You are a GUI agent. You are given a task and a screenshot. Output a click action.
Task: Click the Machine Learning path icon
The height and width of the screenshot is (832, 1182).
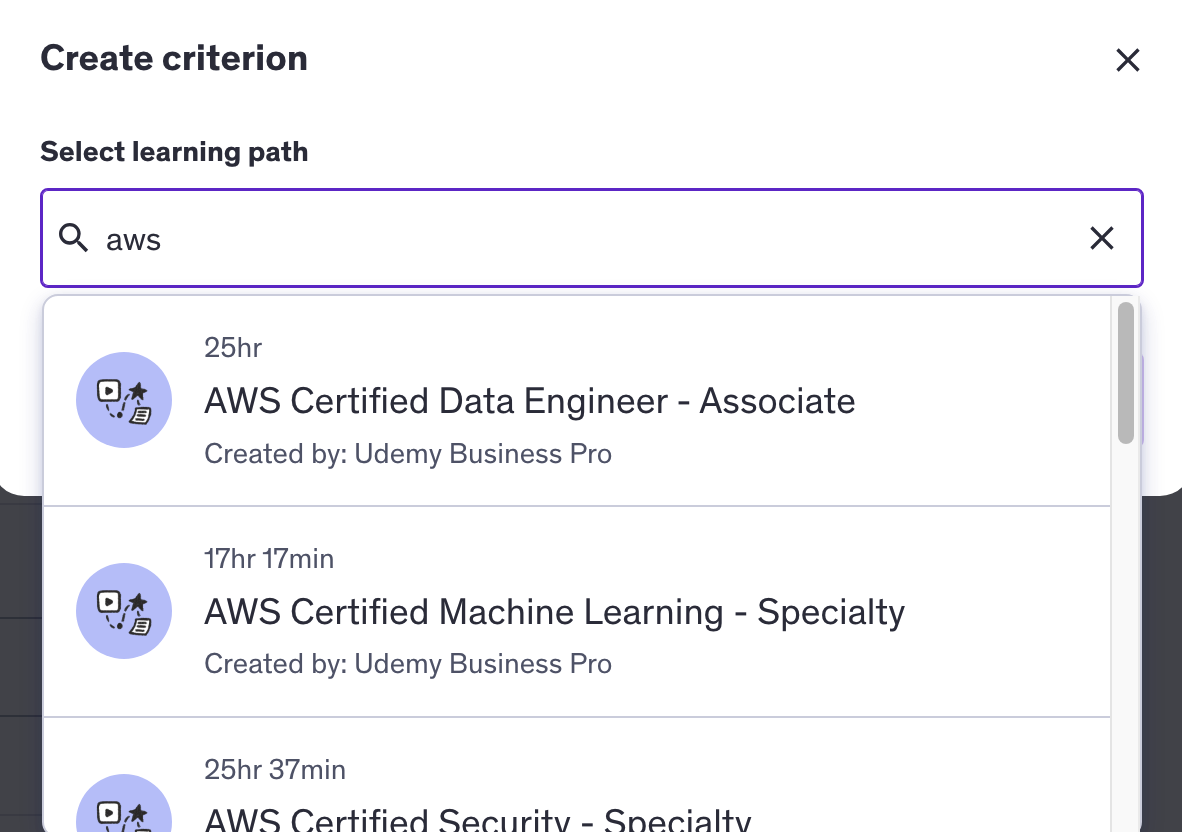click(124, 611)
